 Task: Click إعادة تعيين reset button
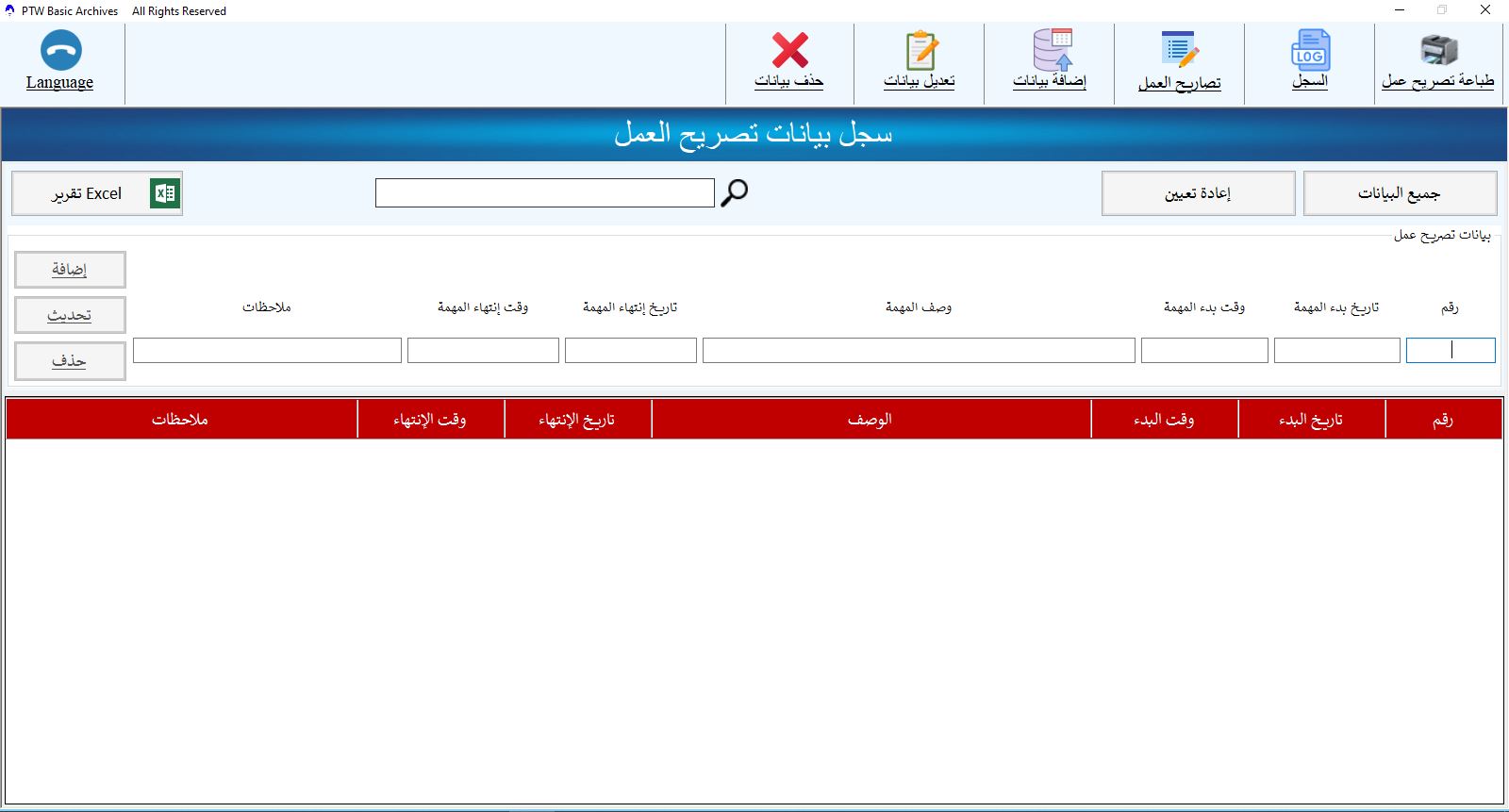click(x=1198, y=193)
